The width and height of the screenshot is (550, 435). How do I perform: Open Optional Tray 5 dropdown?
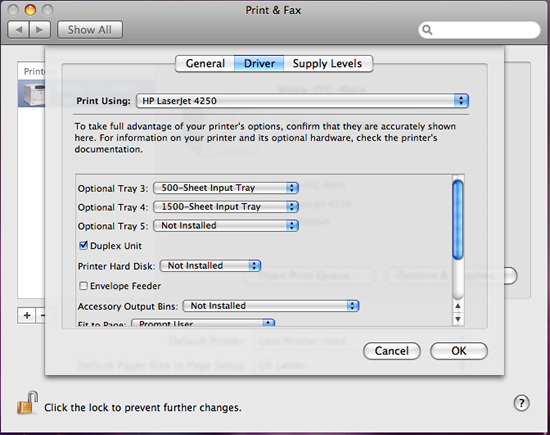coord(226,226)
